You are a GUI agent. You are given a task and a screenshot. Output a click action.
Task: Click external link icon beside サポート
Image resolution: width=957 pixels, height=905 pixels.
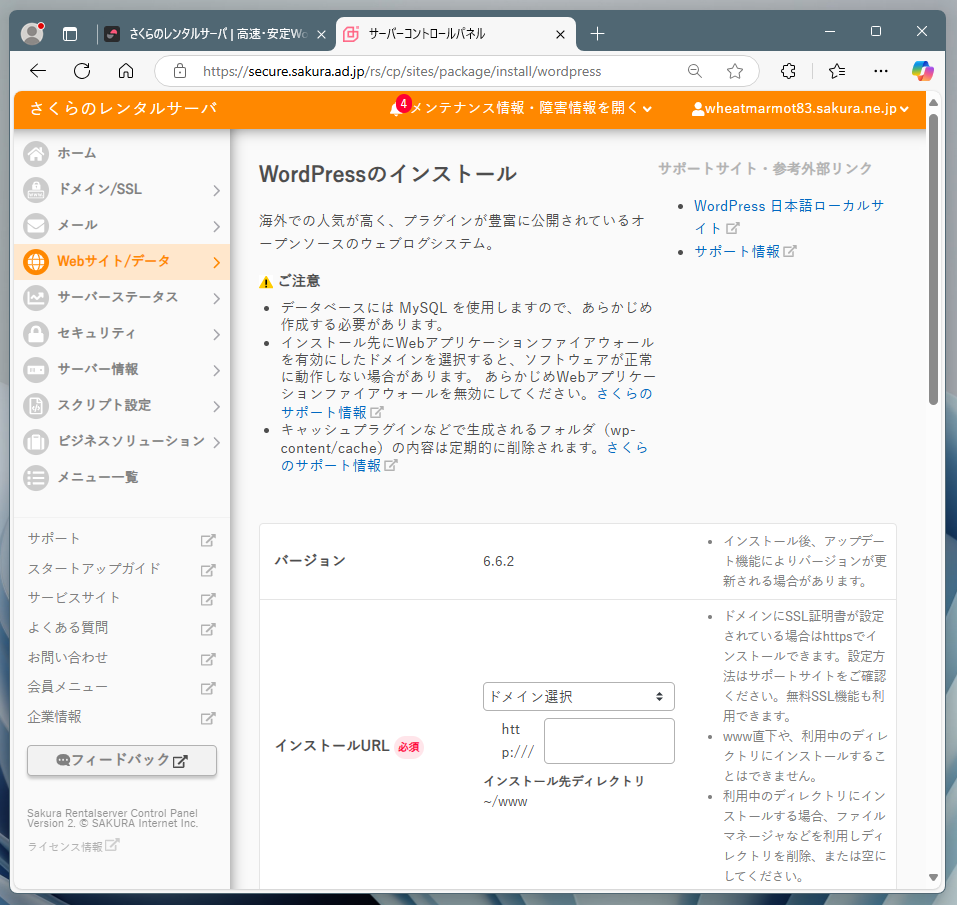(x=208, y=540)
